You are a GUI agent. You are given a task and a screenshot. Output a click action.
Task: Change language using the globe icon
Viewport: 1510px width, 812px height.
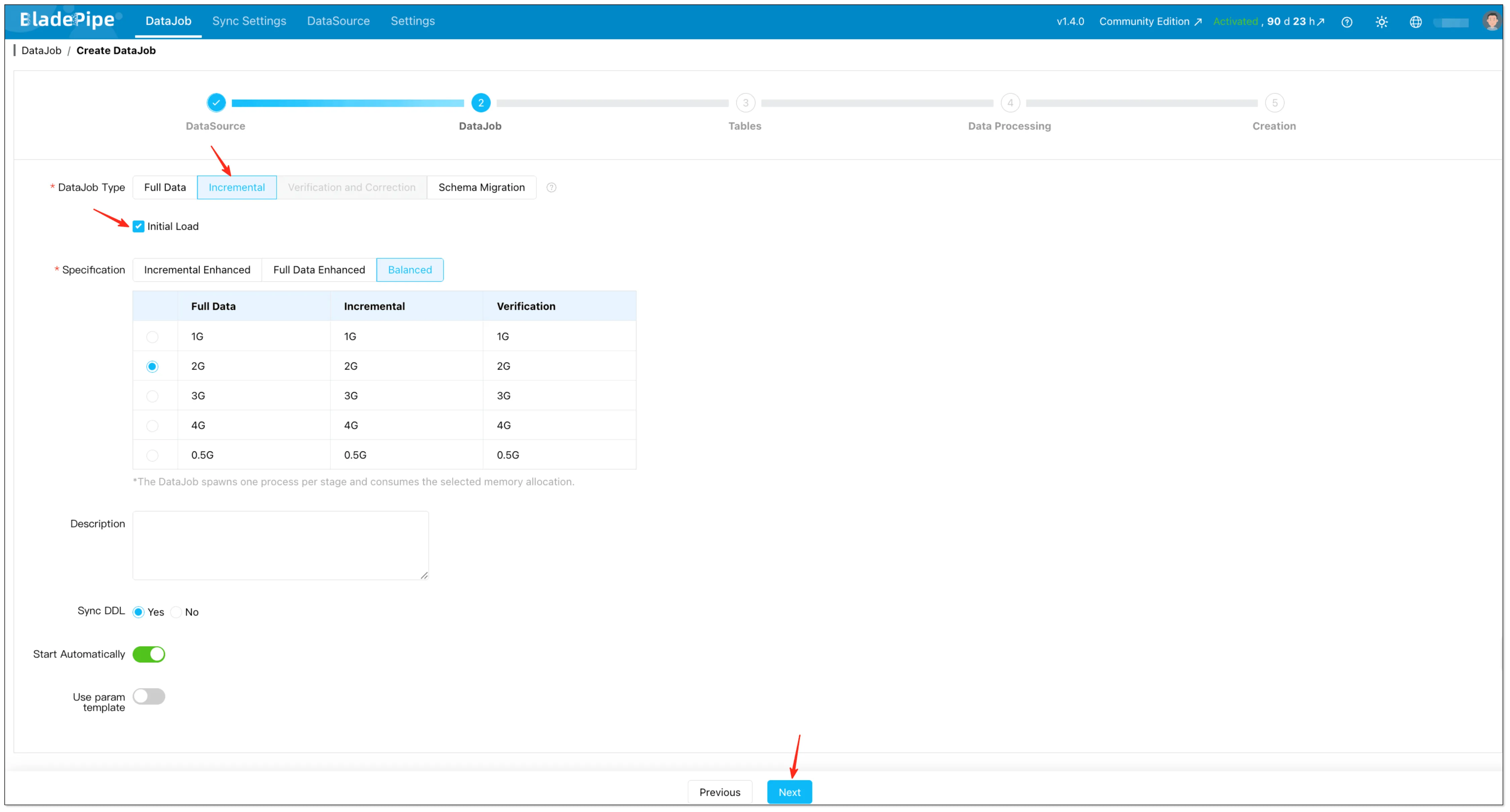(x=1416, y=22)
